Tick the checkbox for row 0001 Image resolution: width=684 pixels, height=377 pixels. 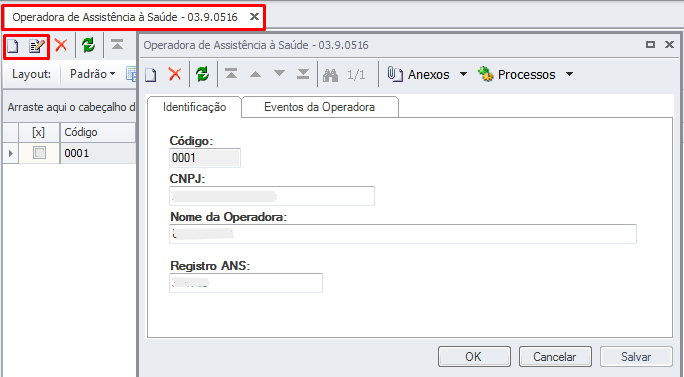[39, 153]
